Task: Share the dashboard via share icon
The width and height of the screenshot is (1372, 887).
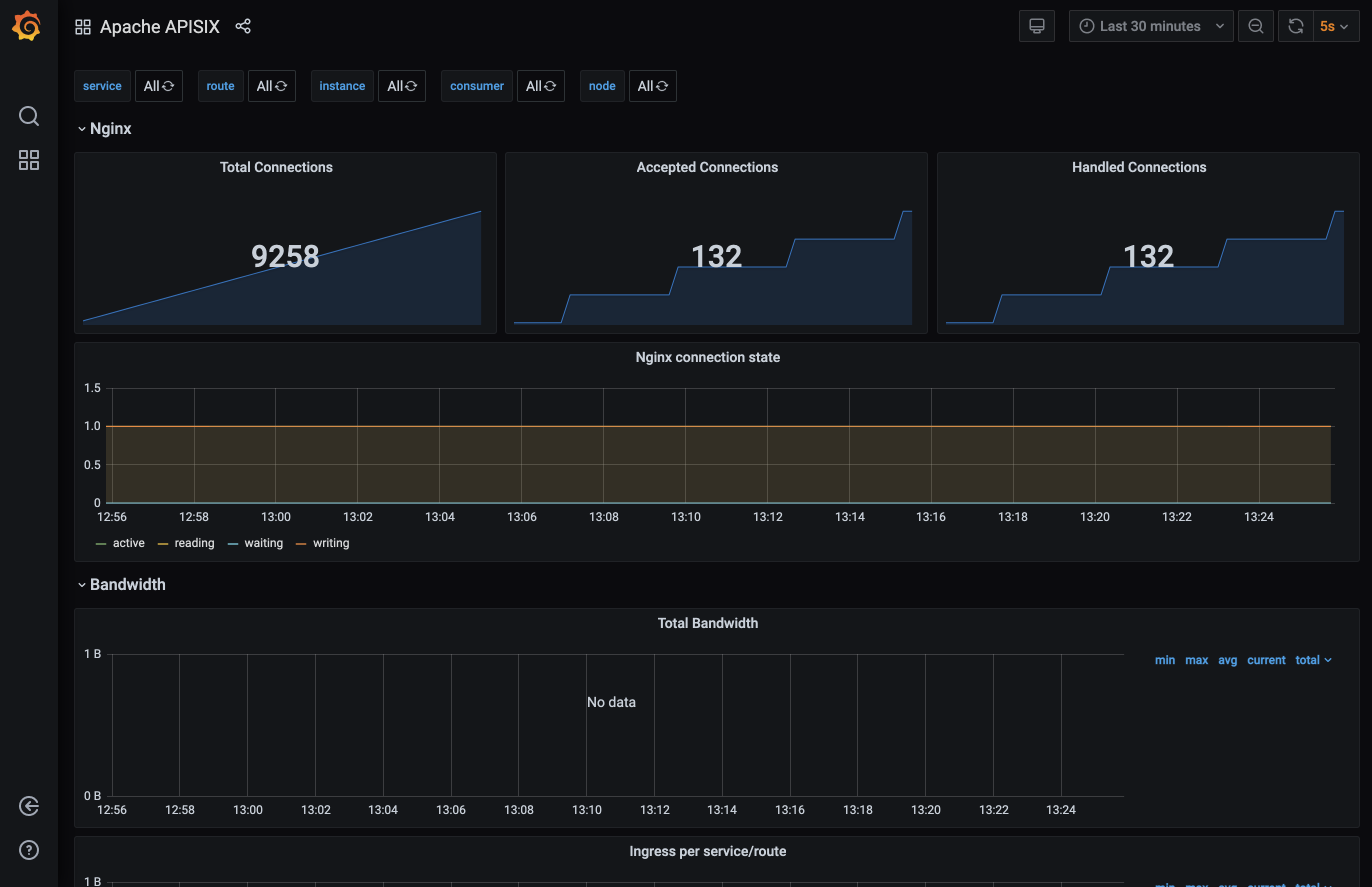Action: point(243,26)
